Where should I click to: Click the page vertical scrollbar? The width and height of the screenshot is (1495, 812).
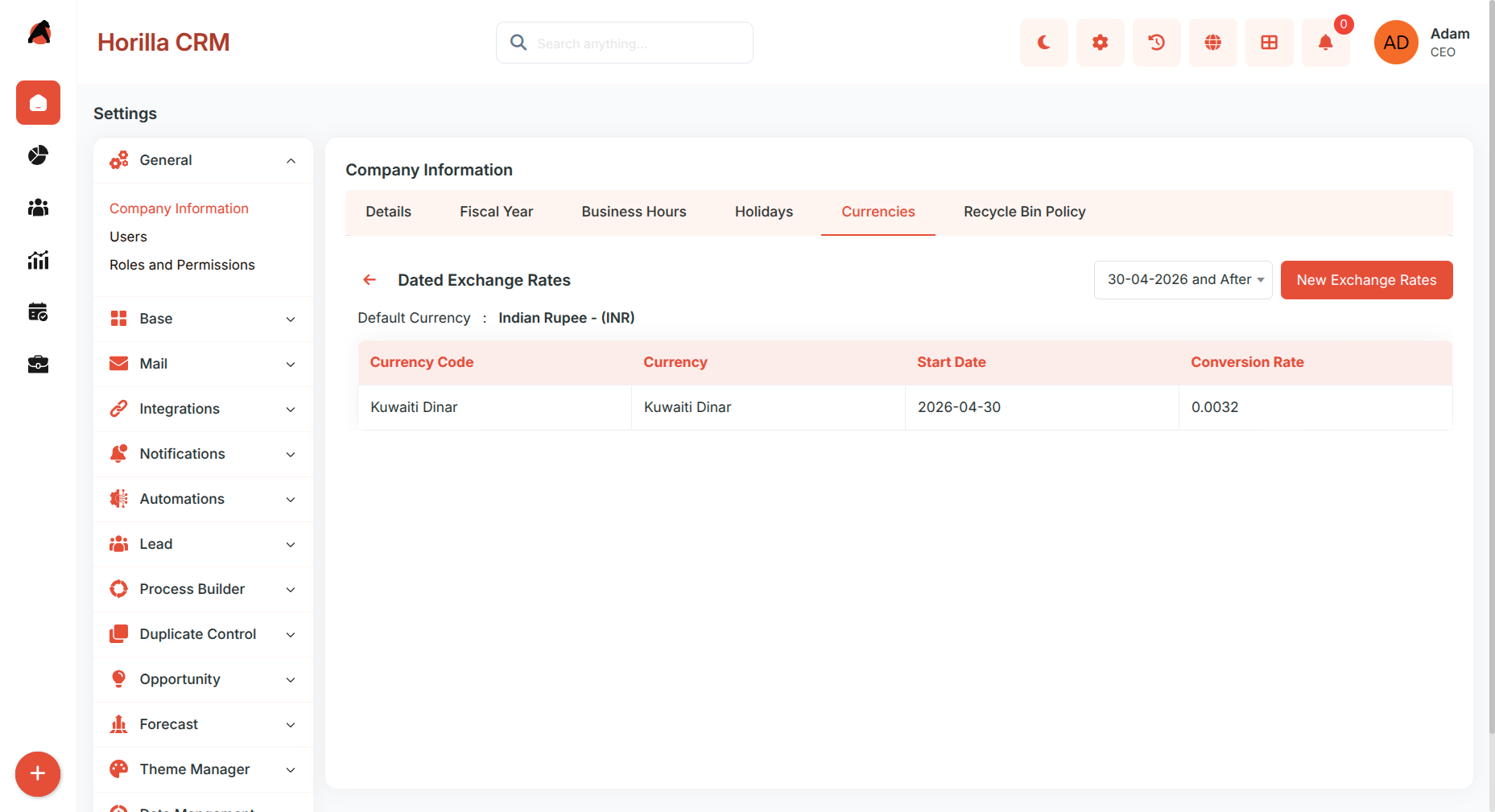coord(1492,367)
